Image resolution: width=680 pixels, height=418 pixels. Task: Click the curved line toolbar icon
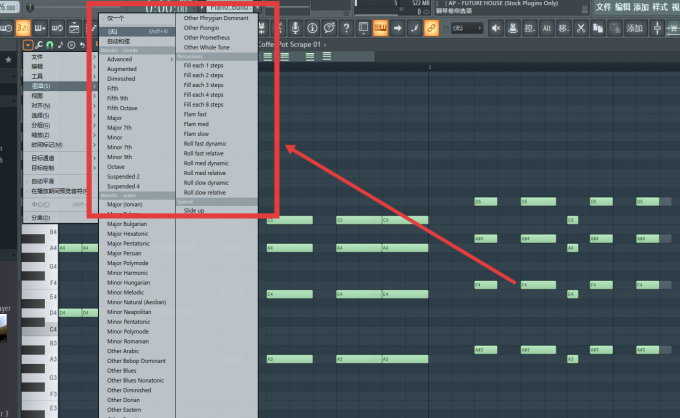point(415,28)
